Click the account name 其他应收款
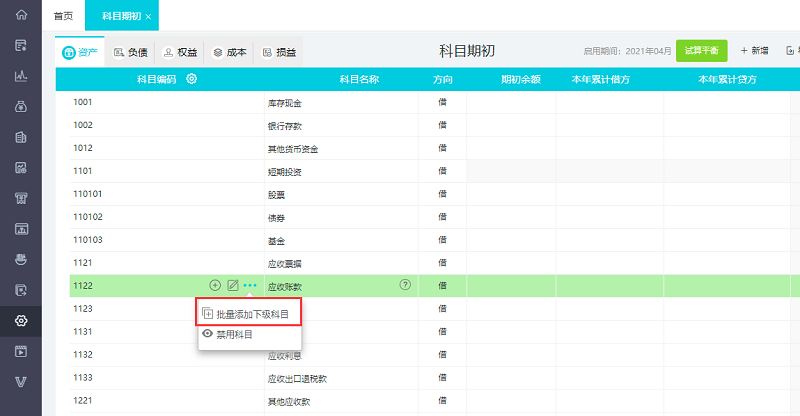Image resolution: width=800 pixels, height=416 pixels. 289,402
